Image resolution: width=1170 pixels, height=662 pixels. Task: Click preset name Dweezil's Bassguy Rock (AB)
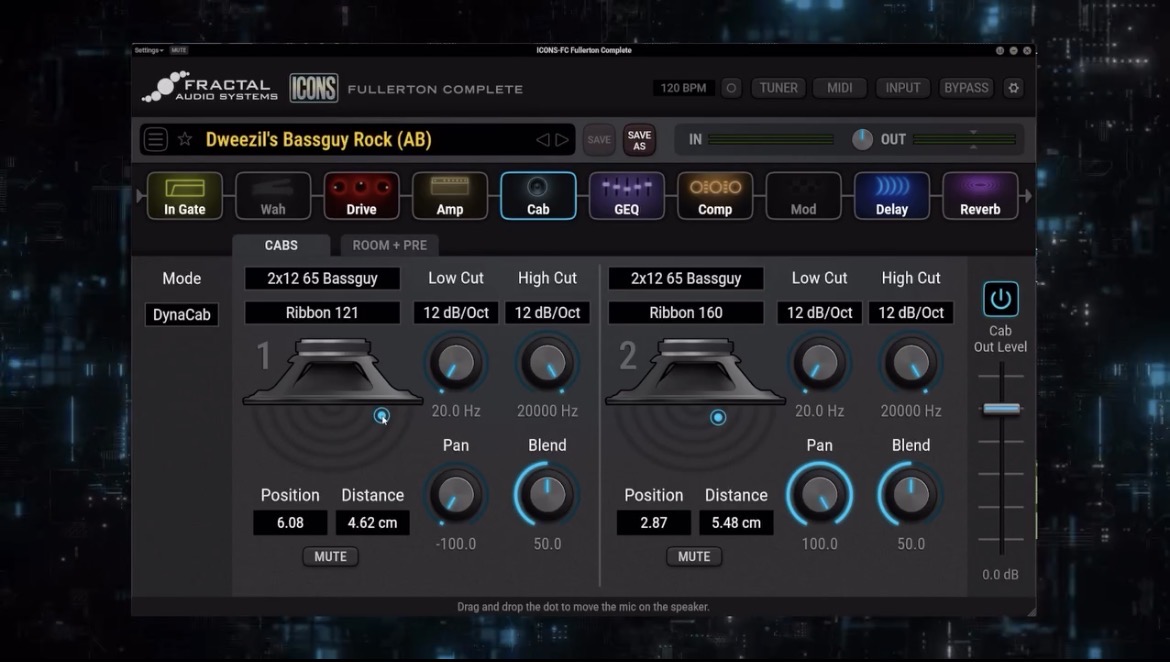coord(319,140)
